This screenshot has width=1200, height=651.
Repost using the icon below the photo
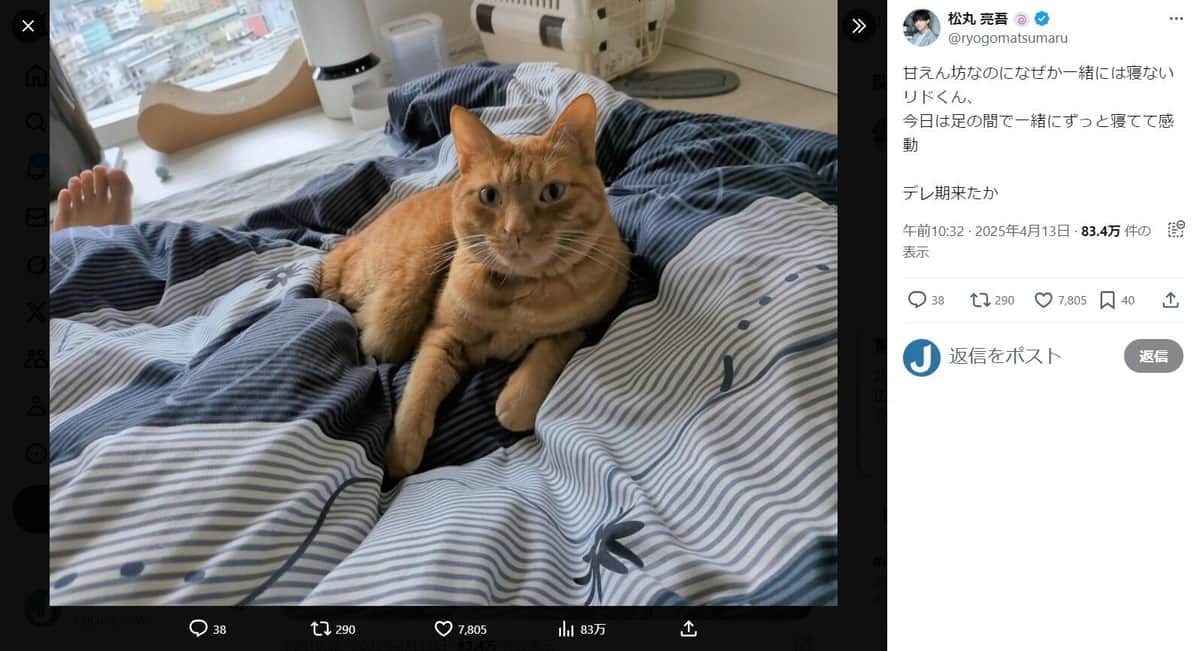pyautogui.click(x=321, y=629)
